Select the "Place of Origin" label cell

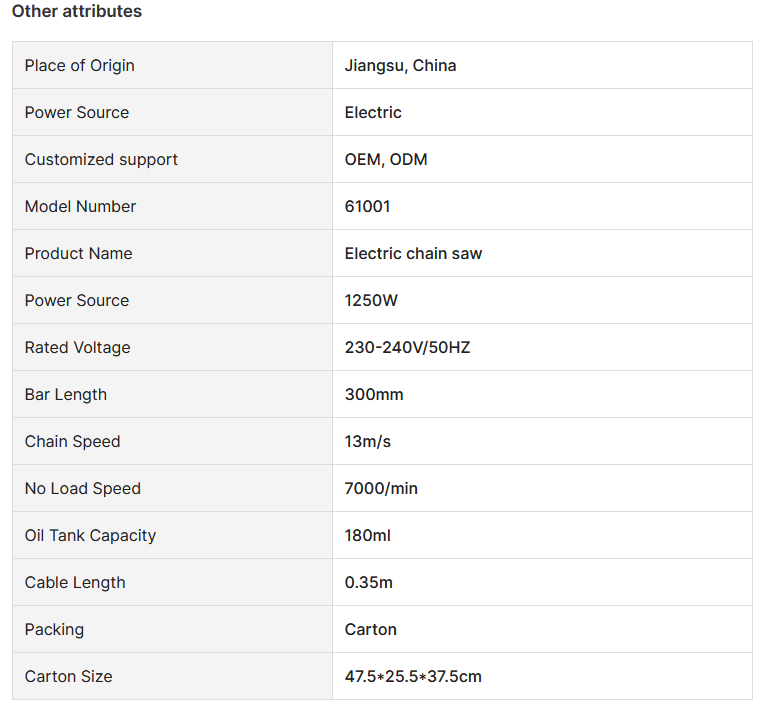(79, 65)
